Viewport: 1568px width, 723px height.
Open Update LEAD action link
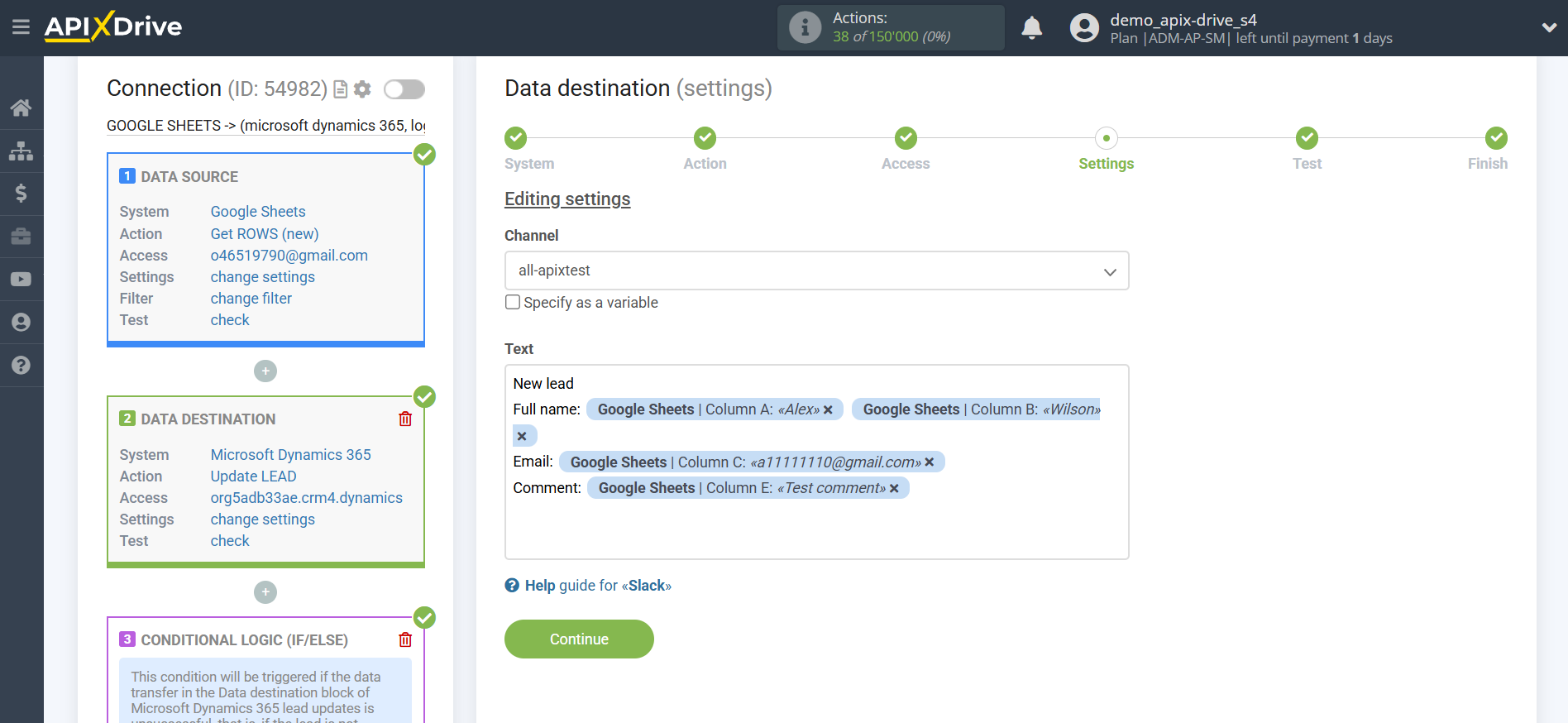point(254,476)
